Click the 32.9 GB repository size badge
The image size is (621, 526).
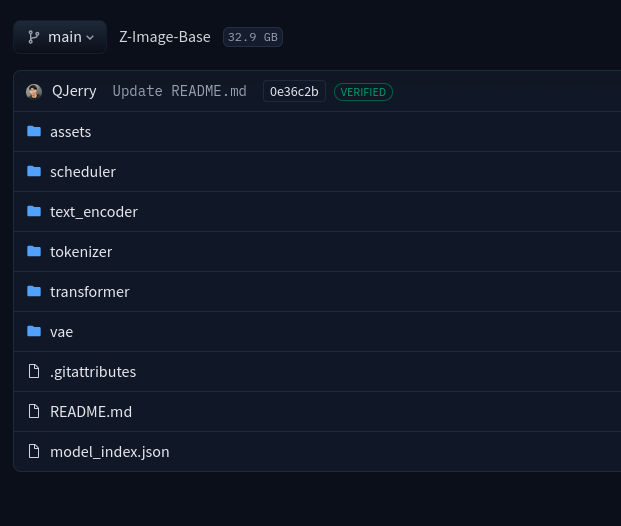click(253, 37)
